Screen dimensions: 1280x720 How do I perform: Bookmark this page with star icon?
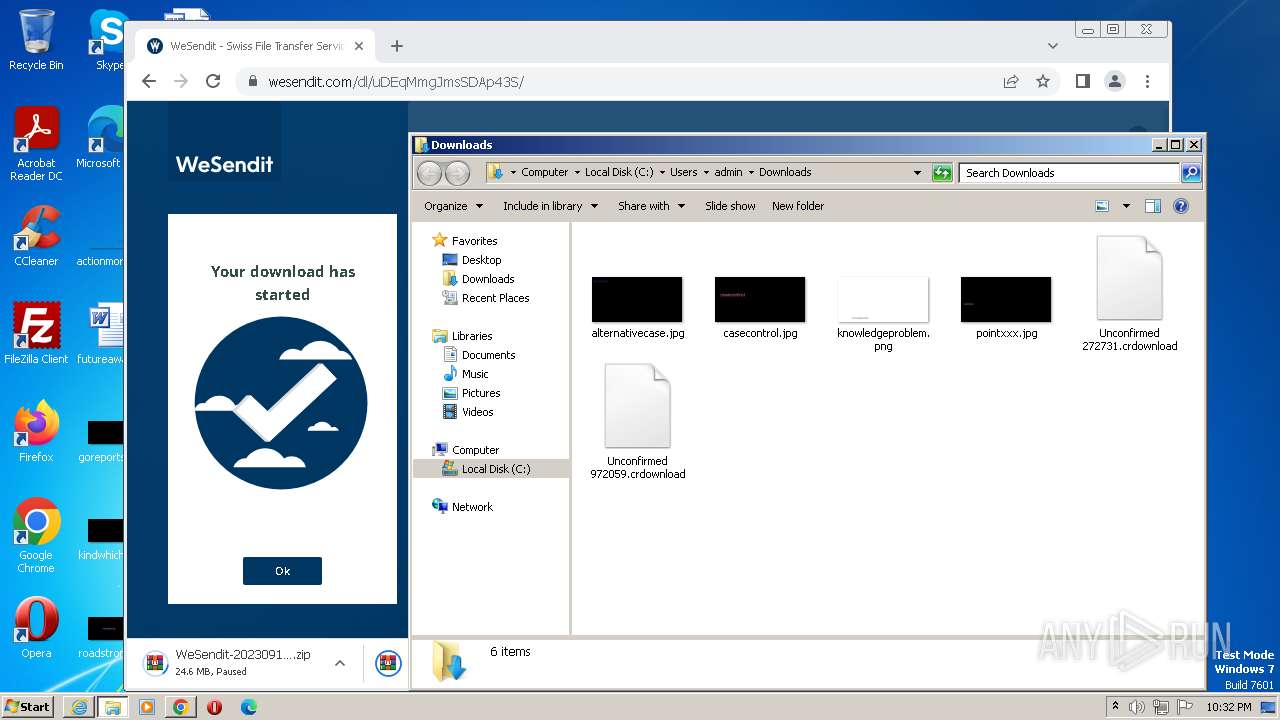(1043, 82)
